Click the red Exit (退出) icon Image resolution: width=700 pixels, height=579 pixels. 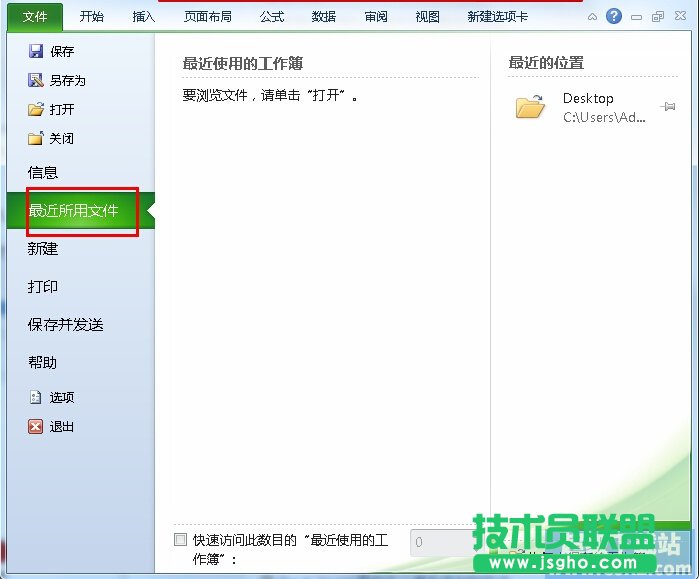click(x=36, y=426)
